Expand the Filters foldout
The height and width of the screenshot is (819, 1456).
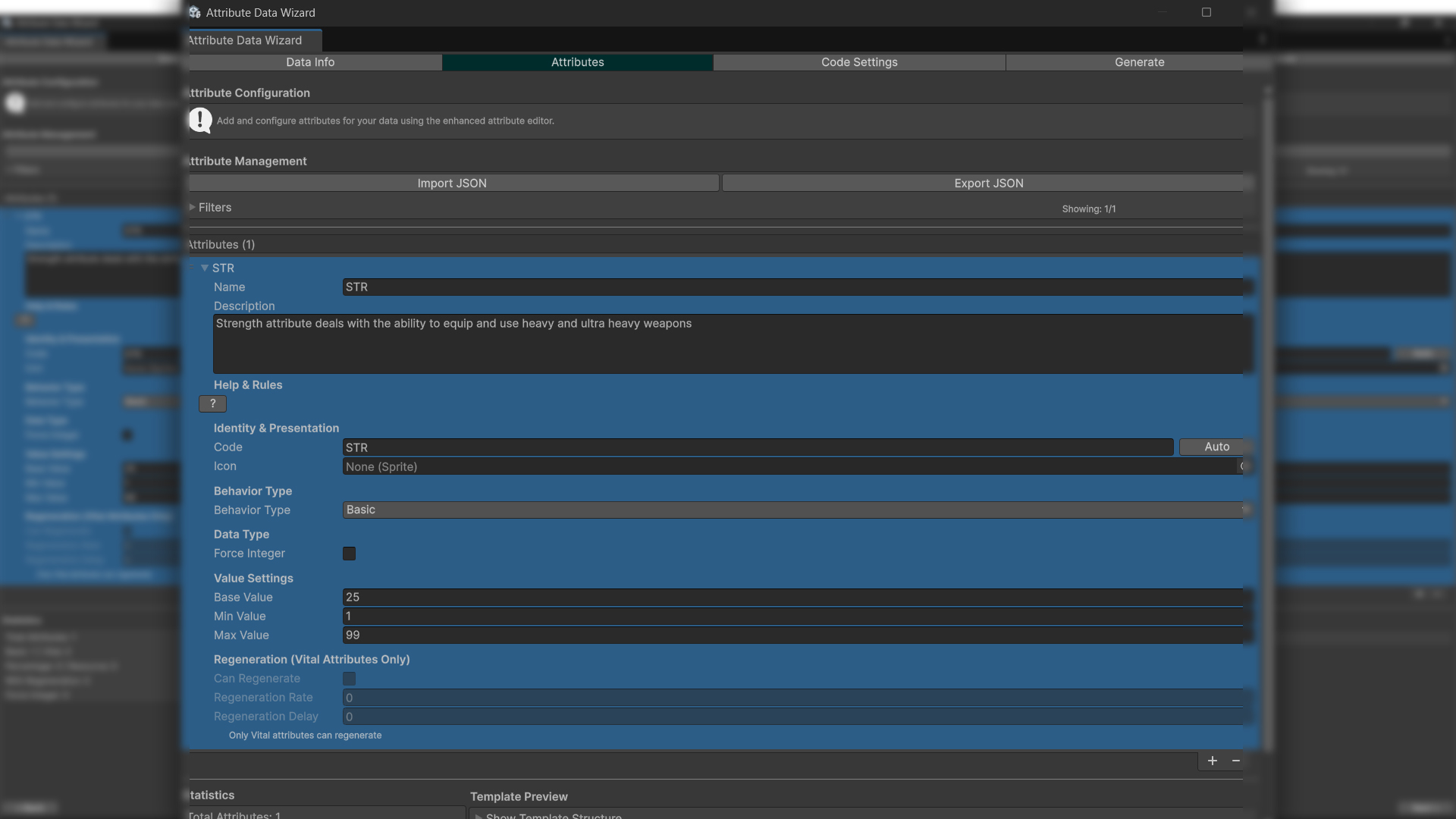click(x=193, y=207)
